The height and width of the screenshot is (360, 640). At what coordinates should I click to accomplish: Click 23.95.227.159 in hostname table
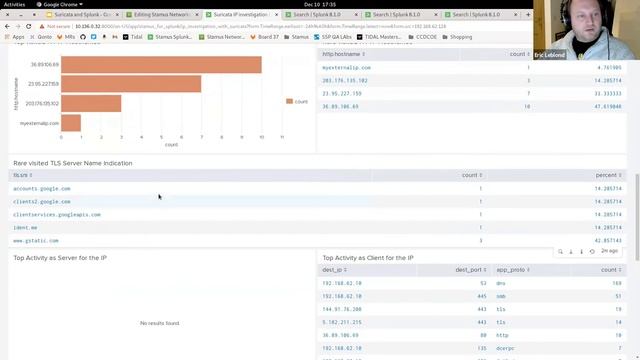click(x=342, y=94)
